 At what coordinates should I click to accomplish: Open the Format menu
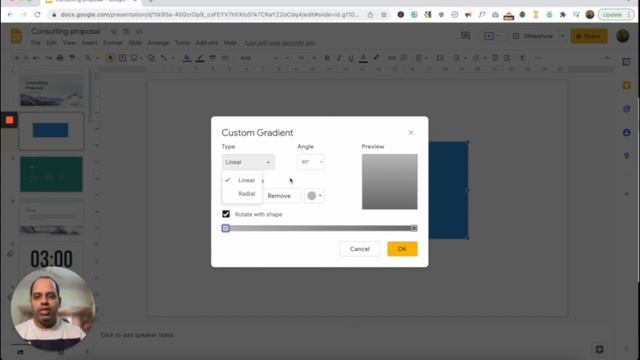[x=113, y=43]
